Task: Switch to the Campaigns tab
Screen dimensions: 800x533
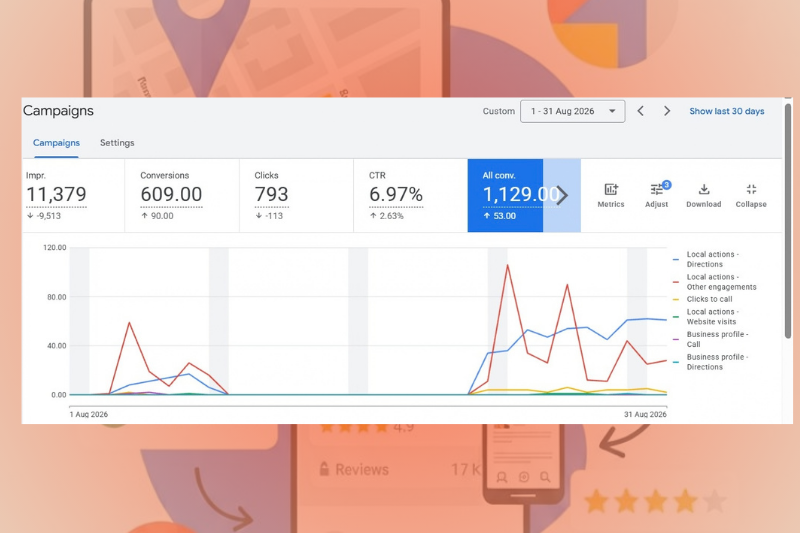Action: pos(56,143)
